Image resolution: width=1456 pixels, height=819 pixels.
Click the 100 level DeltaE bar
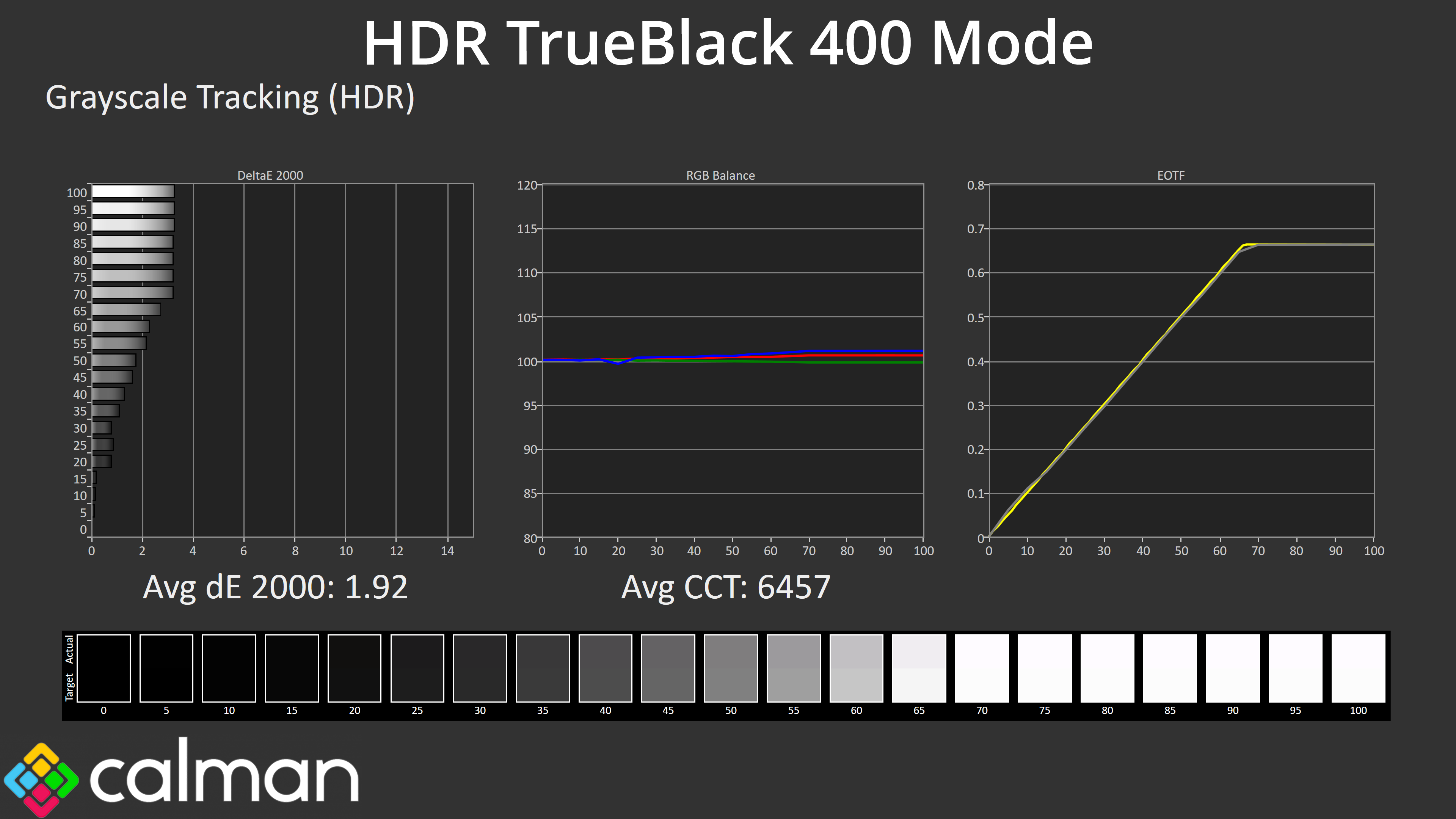(133, 191)
